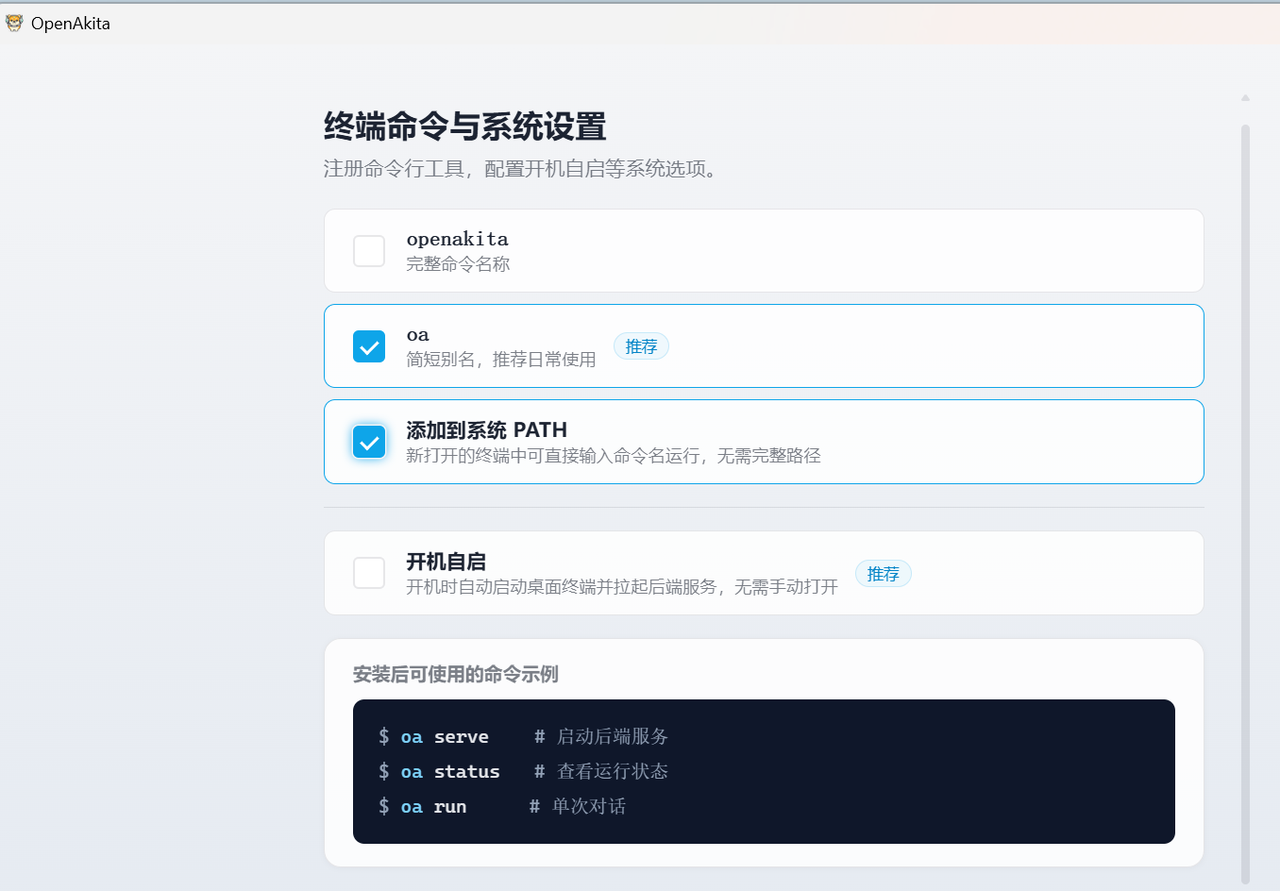Disable the 添加到系统 PATH option
1280x891 pixels.
(x=369, y=441)
